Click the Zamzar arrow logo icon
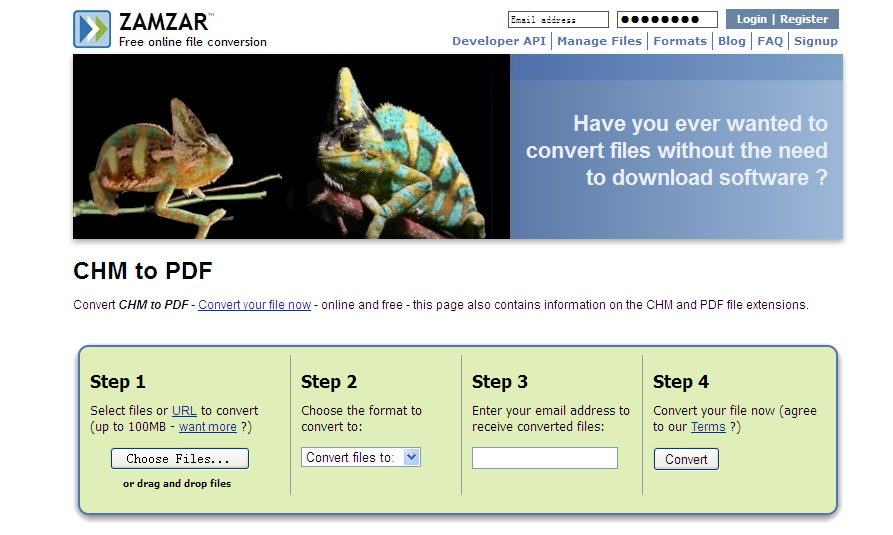Screen dimensions: 893x535 92,28
